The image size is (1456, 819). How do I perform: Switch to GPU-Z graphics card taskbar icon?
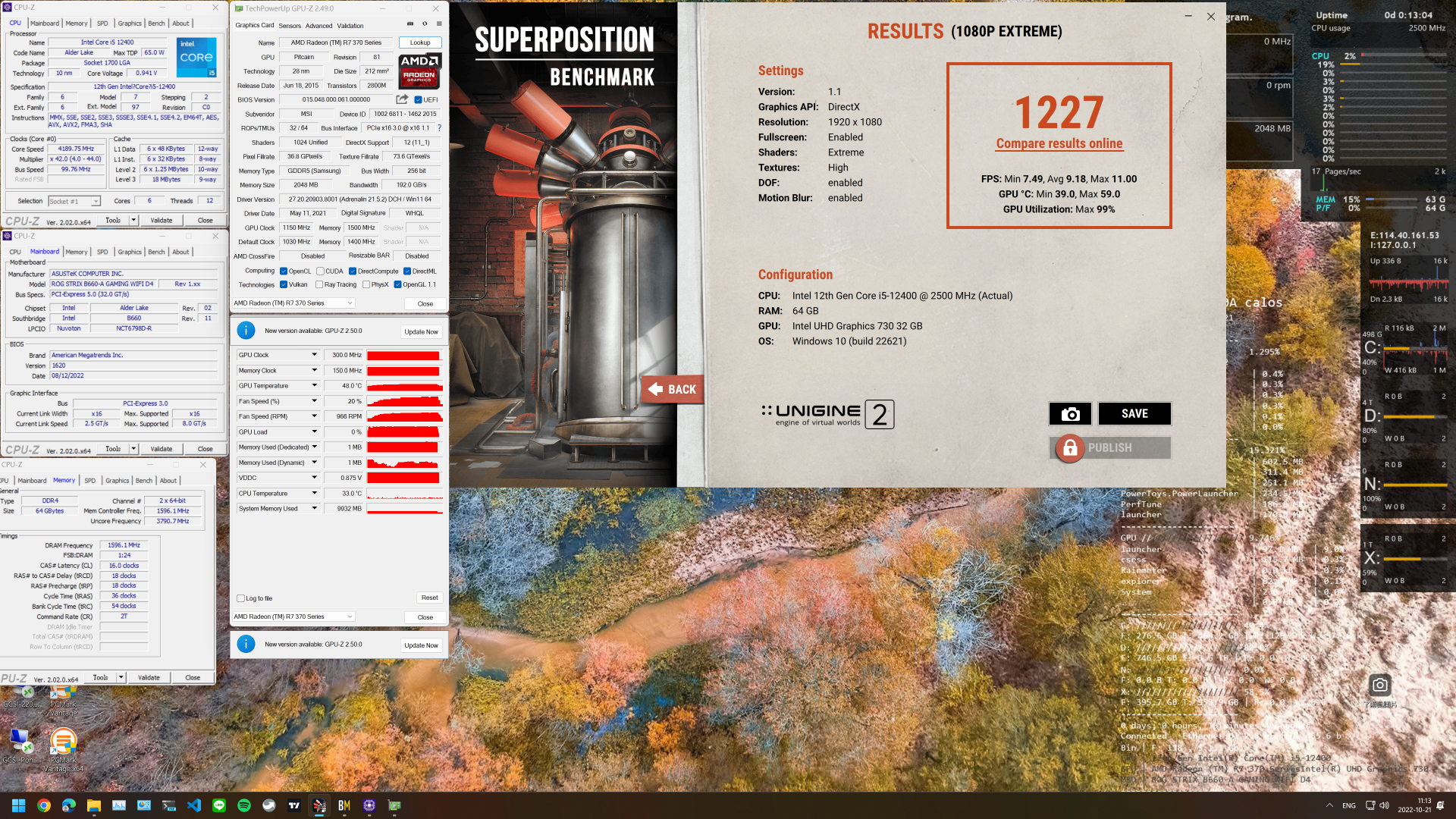[x=394, y=805]
